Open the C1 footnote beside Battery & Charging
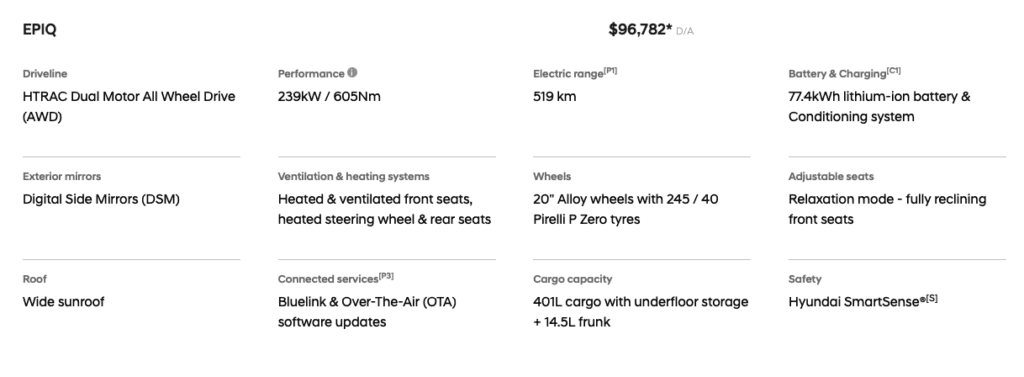Screen dimensions: 1024x377 tap(893, 71)
